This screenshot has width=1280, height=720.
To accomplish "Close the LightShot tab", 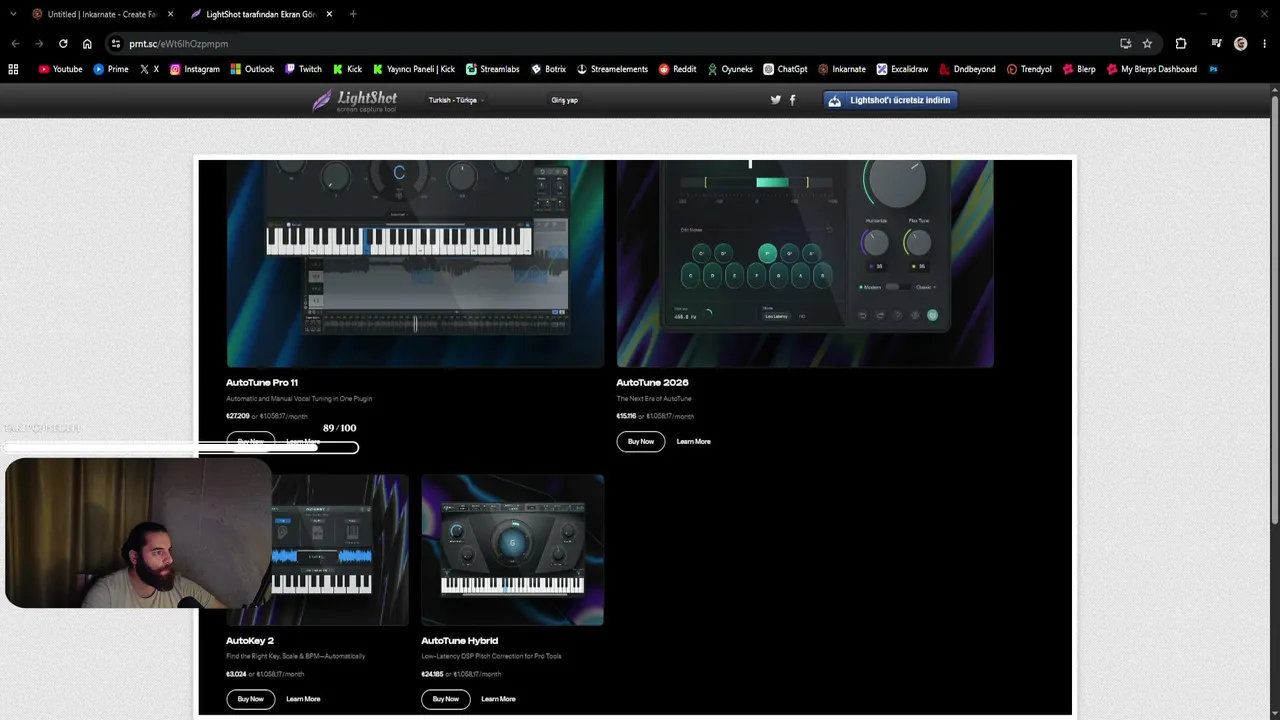I will coord(329,14).
